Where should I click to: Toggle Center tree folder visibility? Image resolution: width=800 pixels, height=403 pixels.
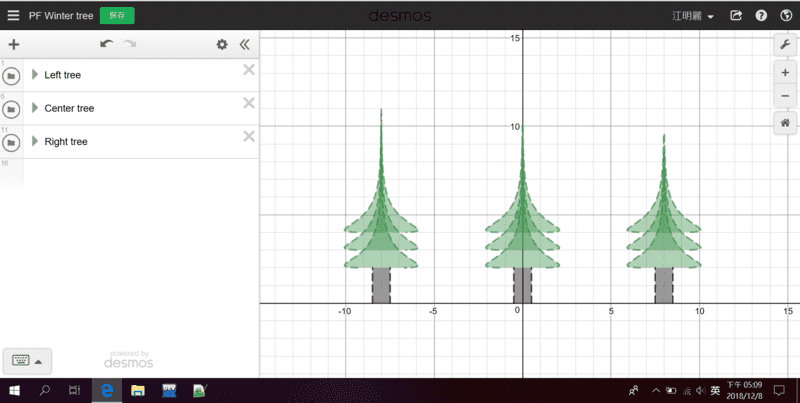12,109
